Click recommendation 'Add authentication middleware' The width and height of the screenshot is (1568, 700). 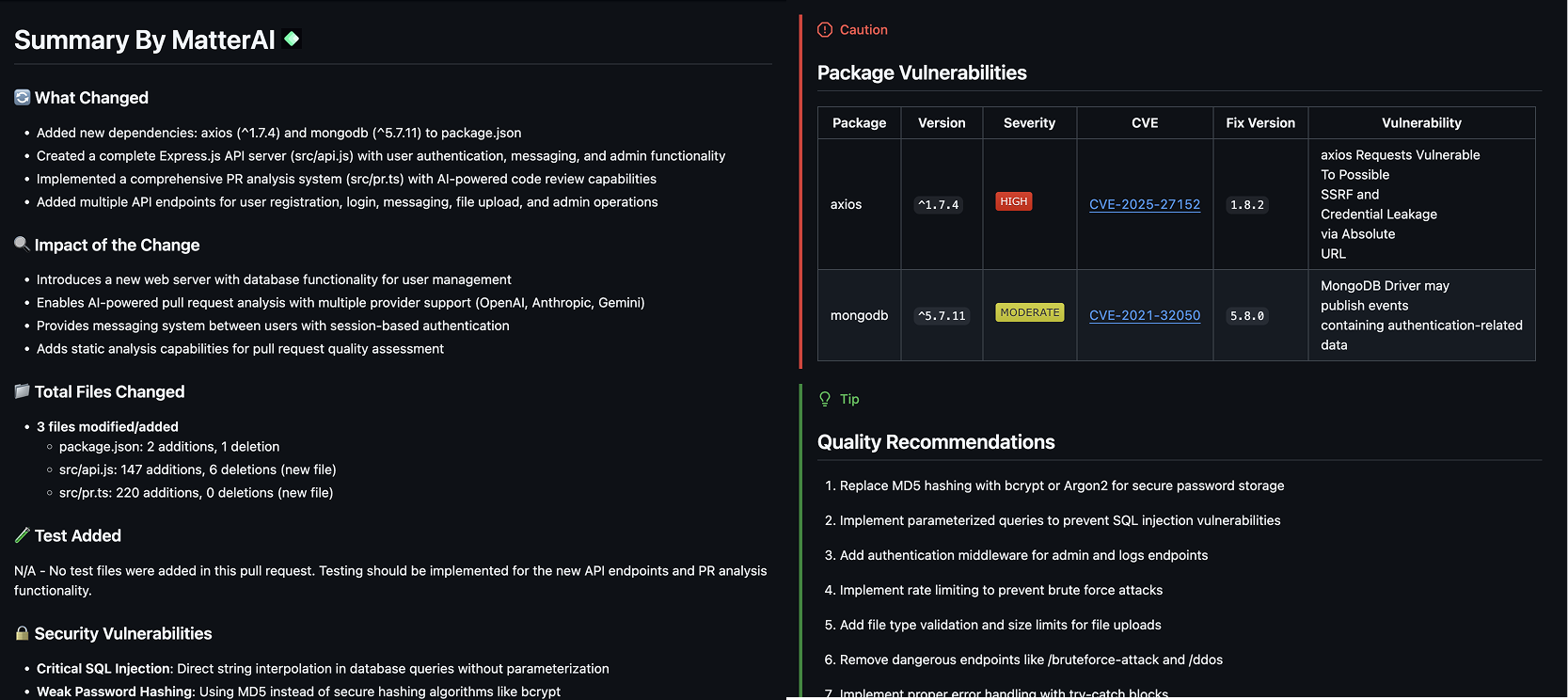(1023, 555)
